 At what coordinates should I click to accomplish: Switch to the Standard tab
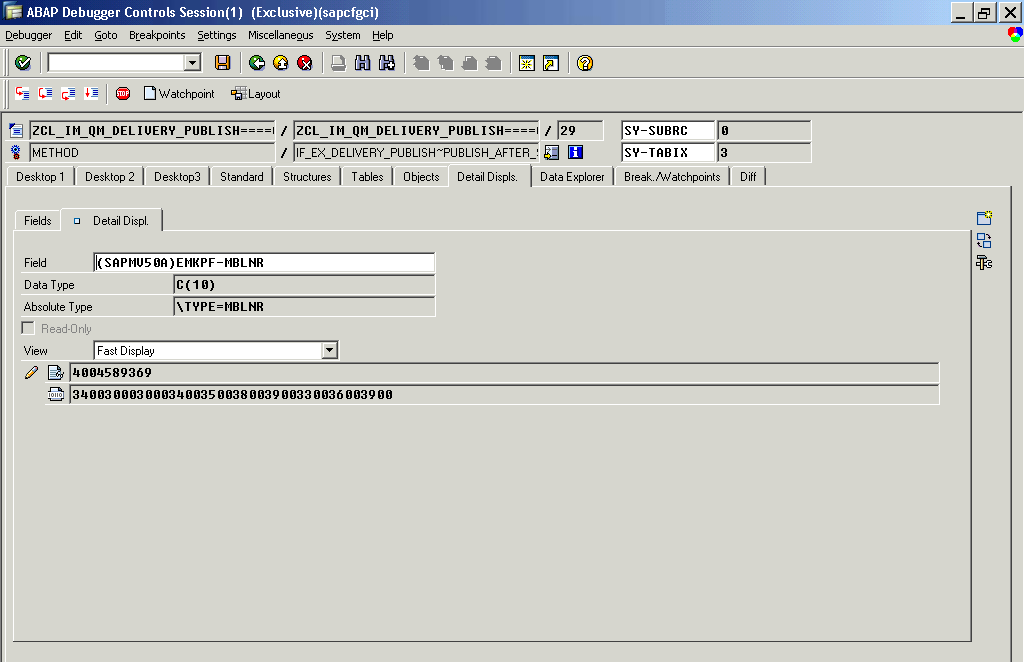242,177
